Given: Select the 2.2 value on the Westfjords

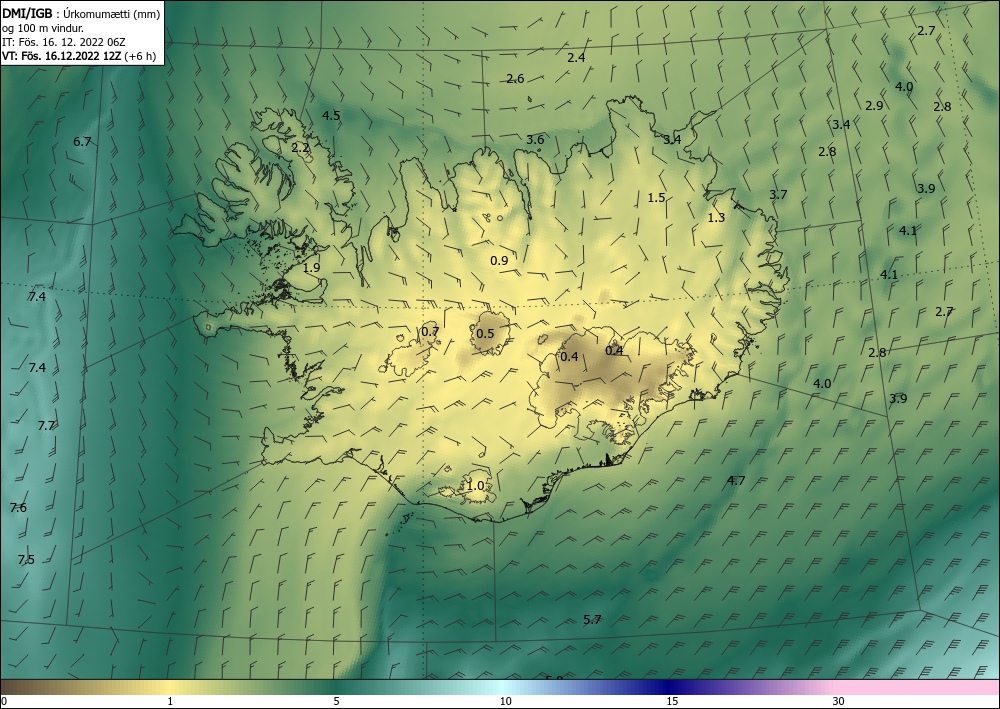Looking at the screenshot, I should (x=300, y=147).
